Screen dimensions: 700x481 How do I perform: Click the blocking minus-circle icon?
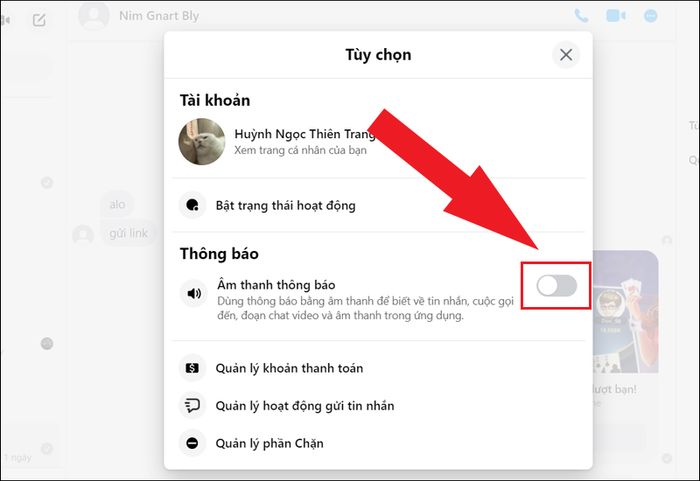pos(192,443)
